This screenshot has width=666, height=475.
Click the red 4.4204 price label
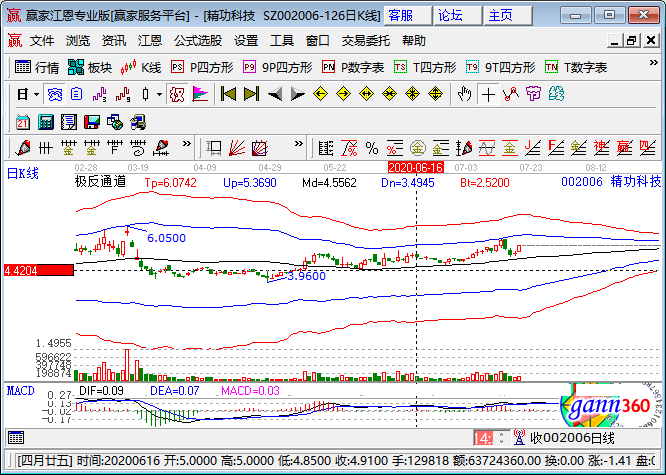pyautogui.click(x=39, y=270)
